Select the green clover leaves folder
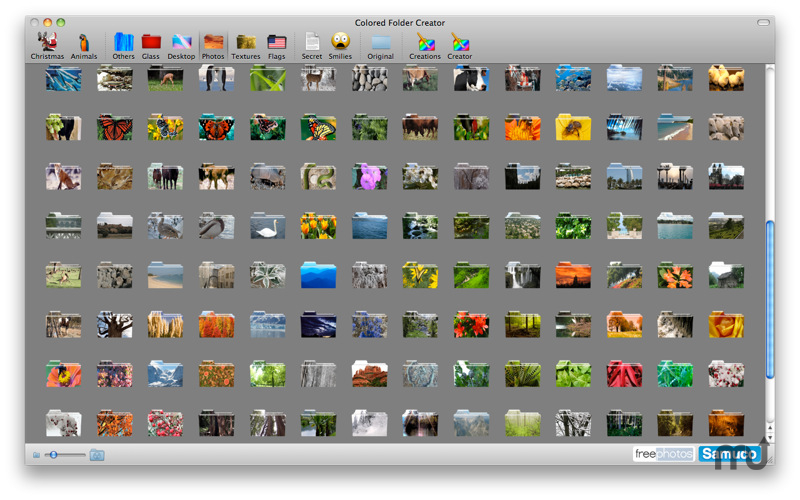This screenshot has width=800, height=500. [x=573, y=374]
